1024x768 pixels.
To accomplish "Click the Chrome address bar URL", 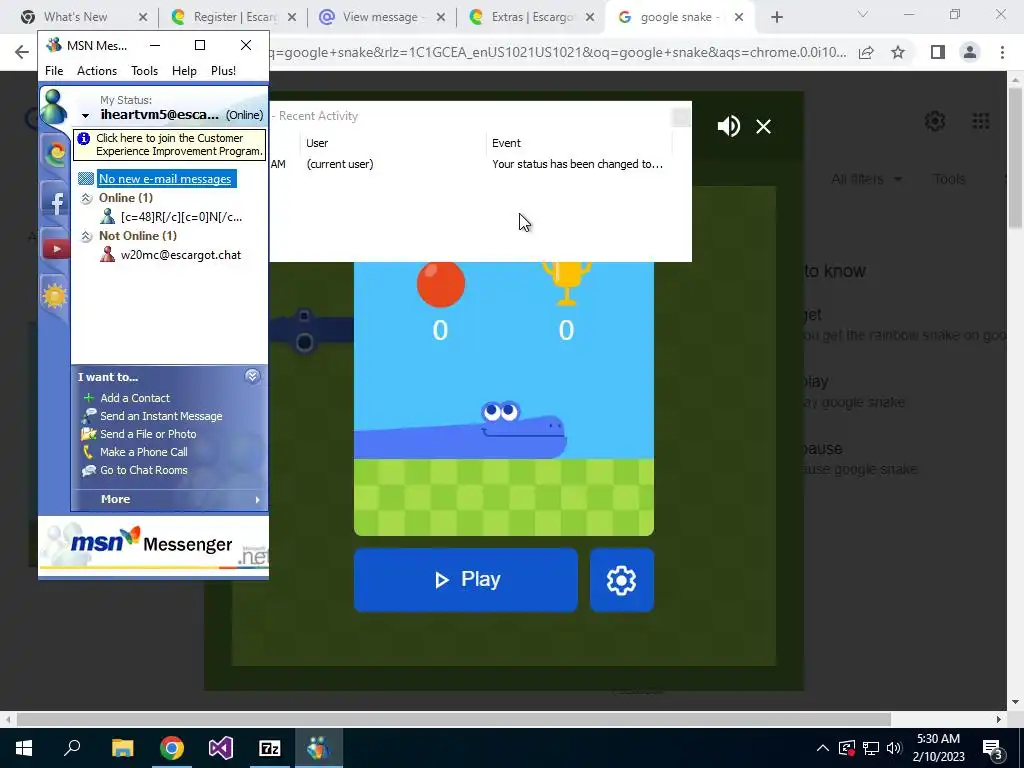I will 556,52.
